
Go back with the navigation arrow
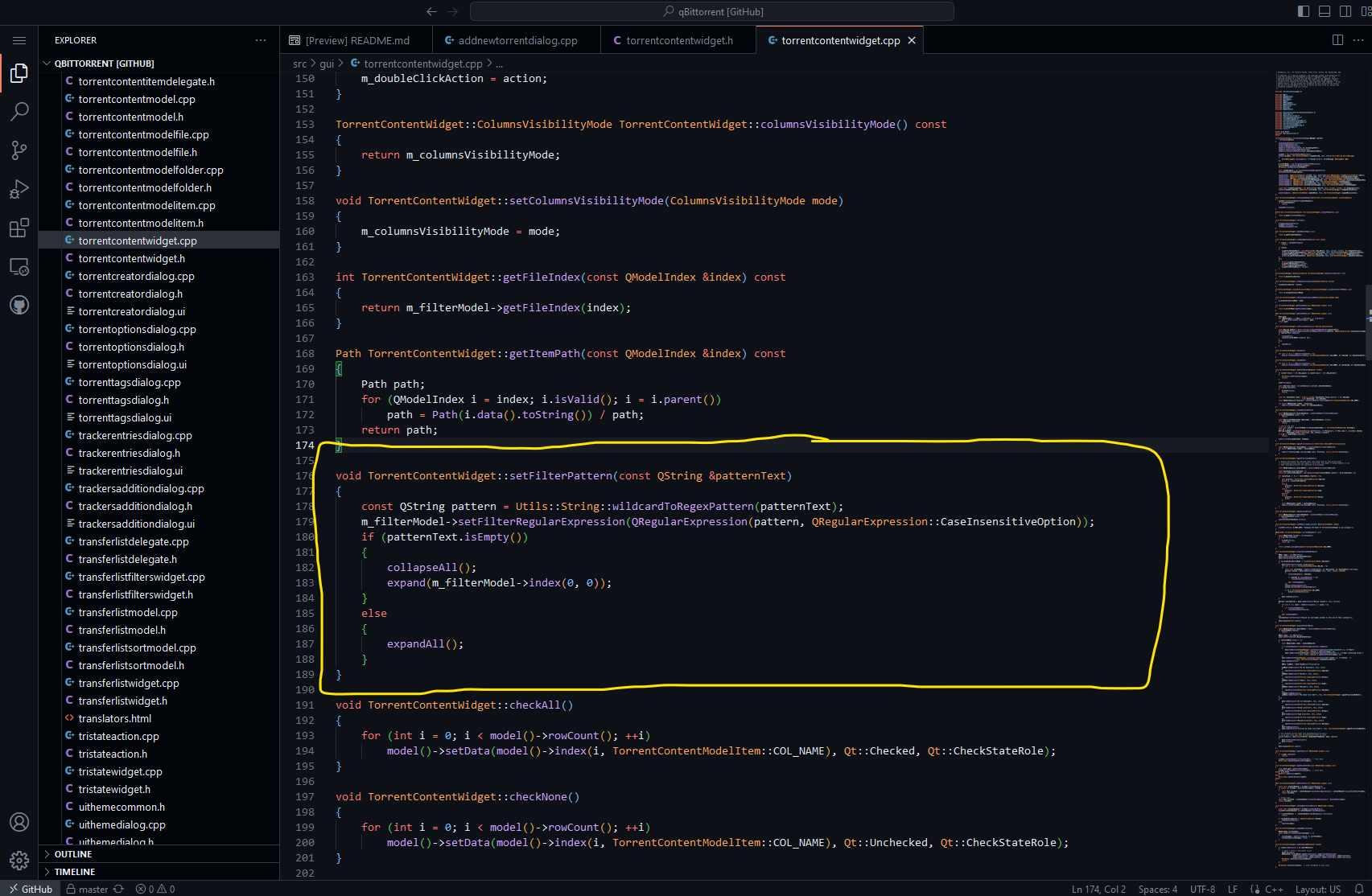[431, 11]
